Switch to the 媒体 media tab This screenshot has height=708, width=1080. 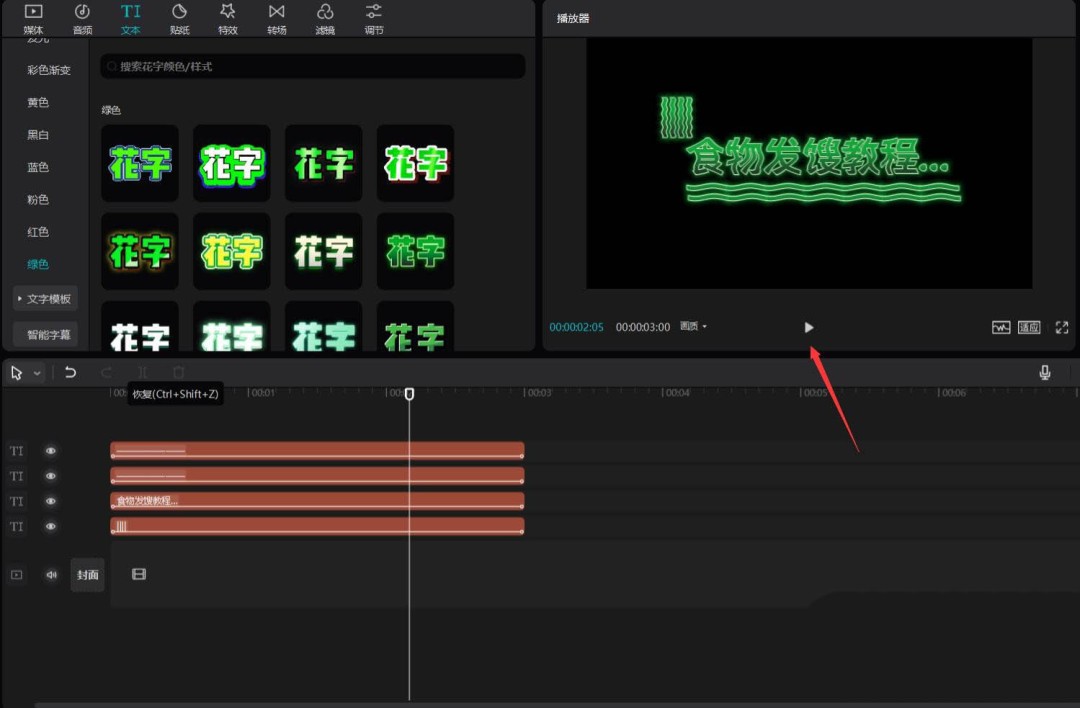tap(34, 18)
